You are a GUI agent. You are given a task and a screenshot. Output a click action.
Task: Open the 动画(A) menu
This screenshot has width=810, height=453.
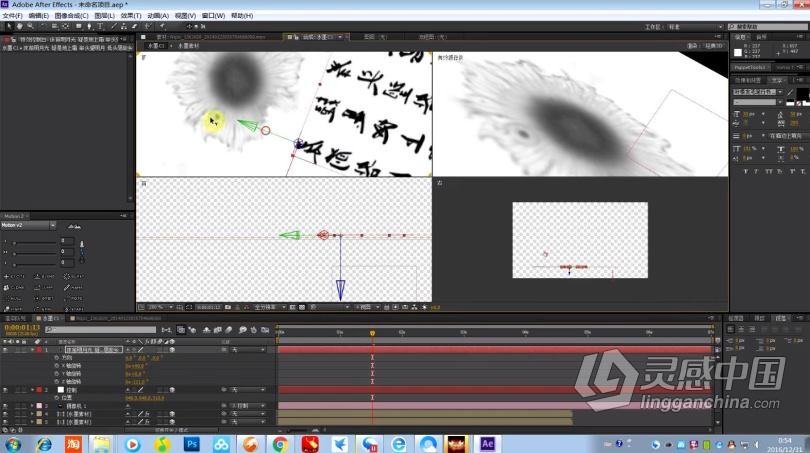tap(158, 16)
